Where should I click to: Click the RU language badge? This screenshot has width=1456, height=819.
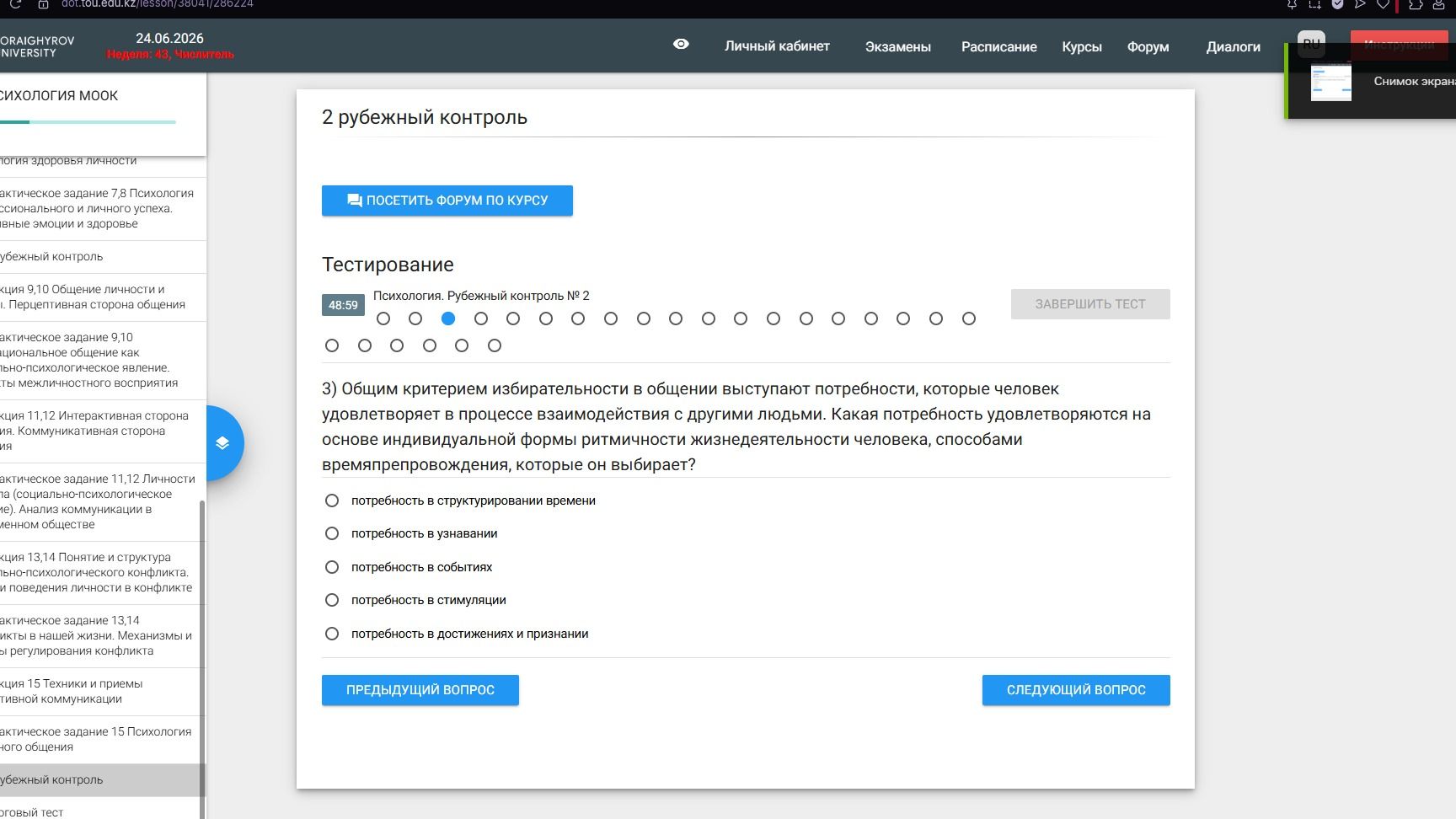(1311, 43)
